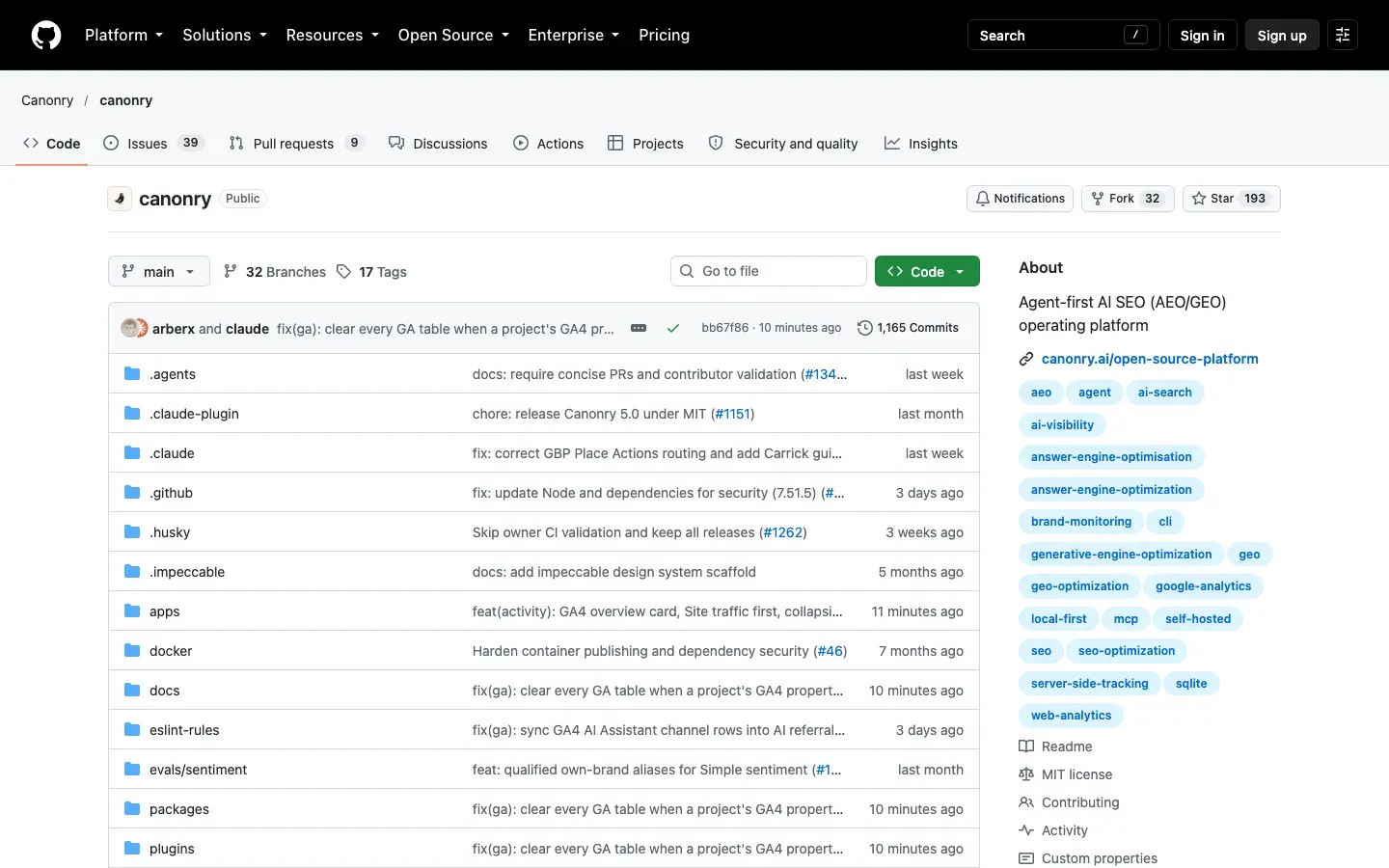Open the Discussions tab

438,144
